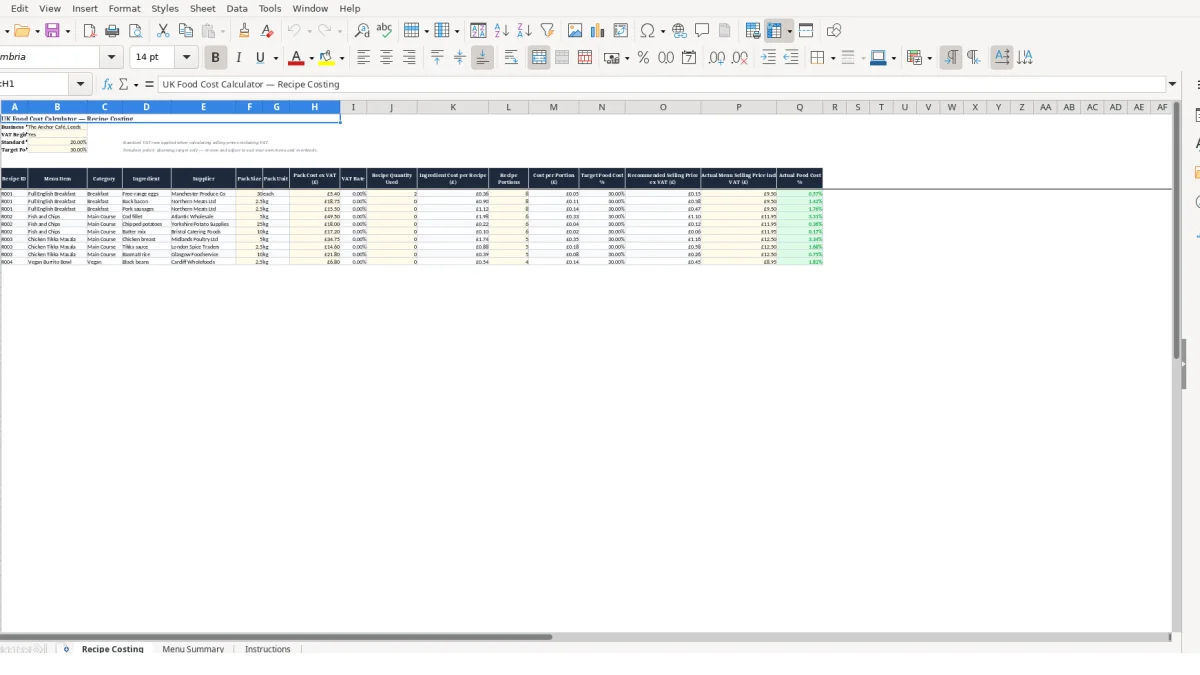This screenshot has width=1200, height=675.
Task: Run spelling check
Action: click(385, 31)
